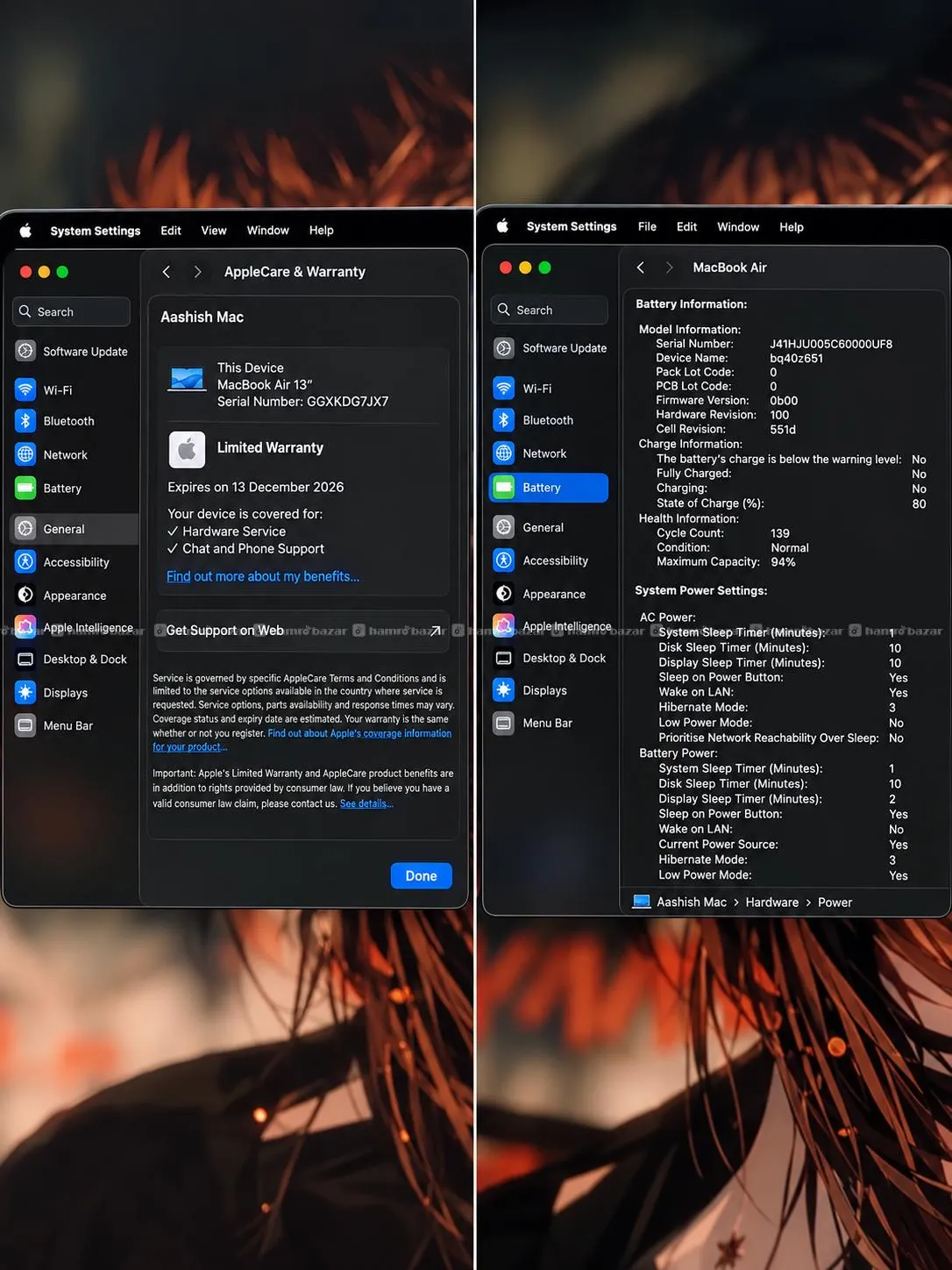Go back in MacBook Air pane
The height and width of the screenshot is (1270, 952).
pos(641,268)
